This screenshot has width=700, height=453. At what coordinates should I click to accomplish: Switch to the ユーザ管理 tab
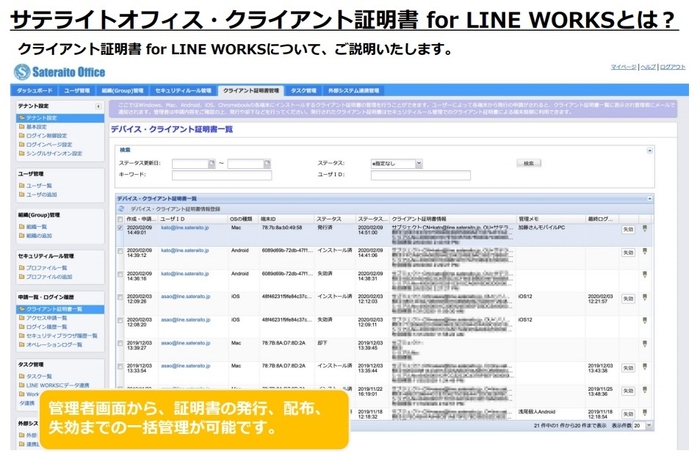point(76,90)
